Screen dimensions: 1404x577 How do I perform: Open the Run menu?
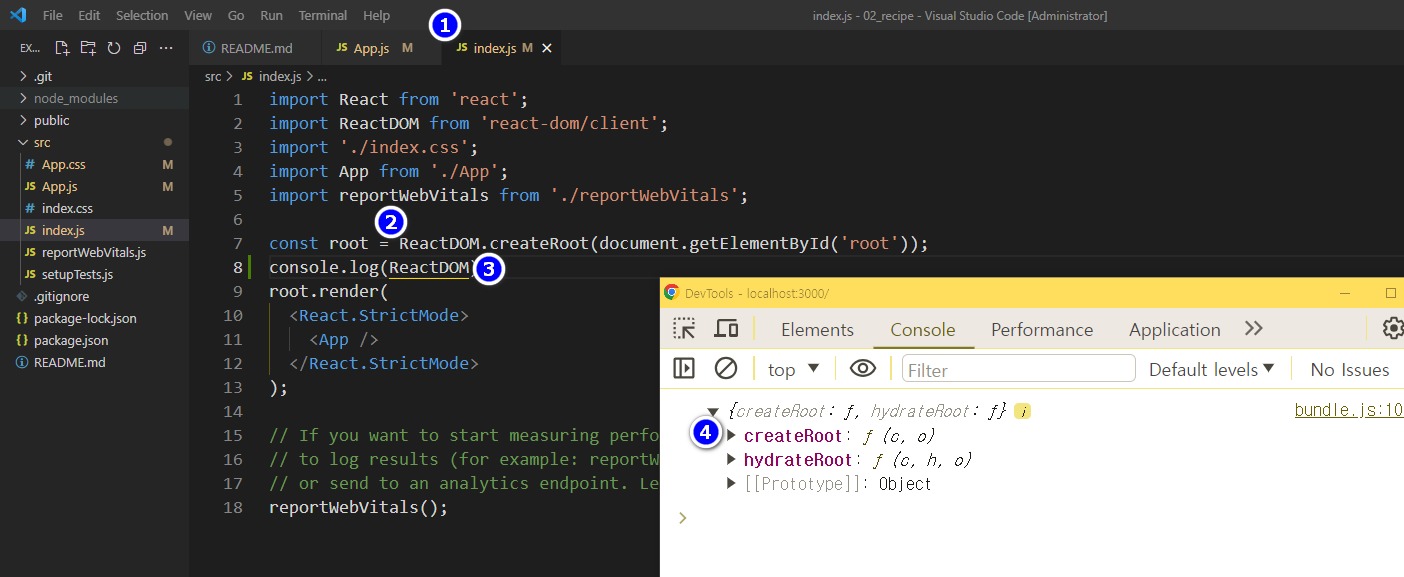click(x=271, y=15)
